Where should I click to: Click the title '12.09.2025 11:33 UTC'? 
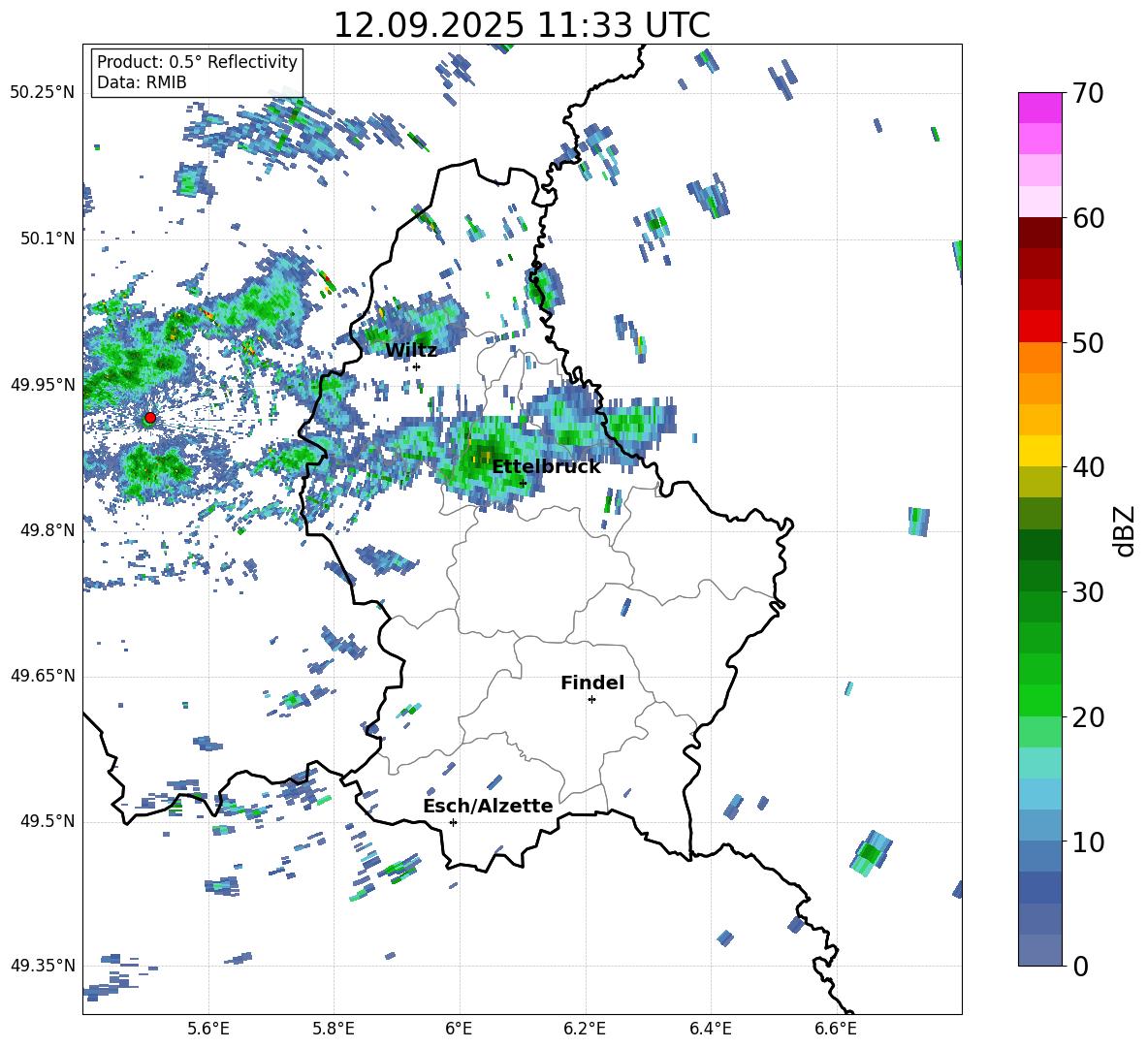522,25
